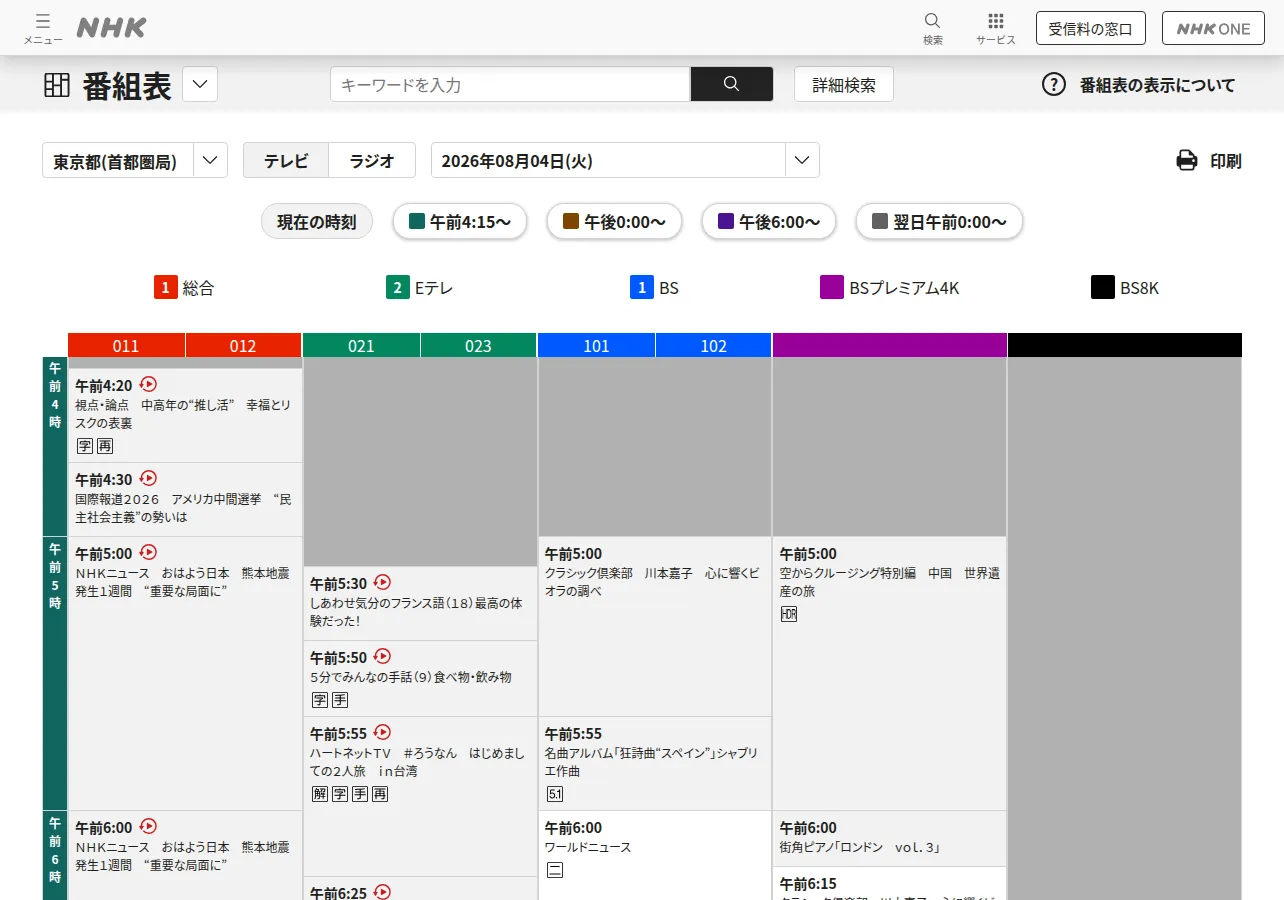Open the サービス grid icon
This screenshot has width=1284, height=900.
[x=996, y=28]
